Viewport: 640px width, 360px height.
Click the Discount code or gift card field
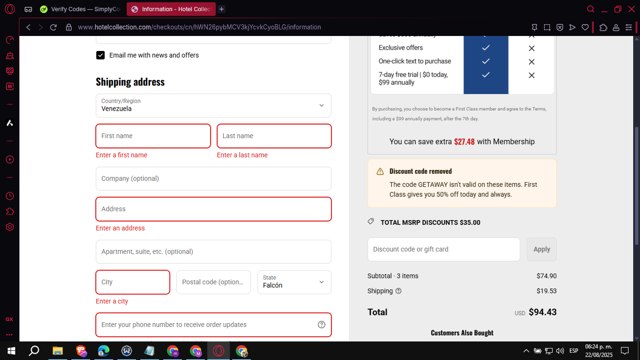(x=444, y=249)
